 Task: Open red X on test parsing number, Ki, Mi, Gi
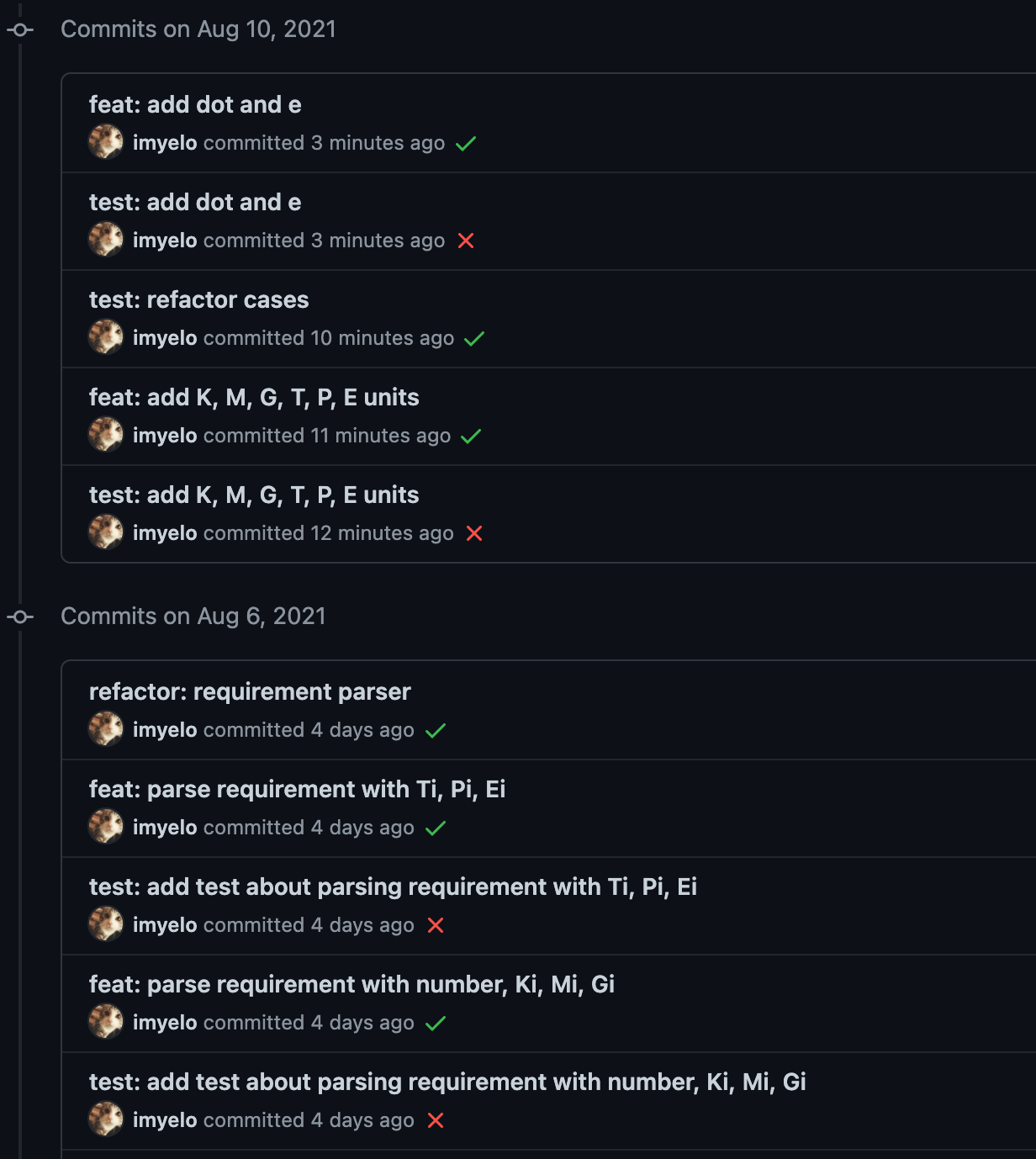[x=436, y=1120]
